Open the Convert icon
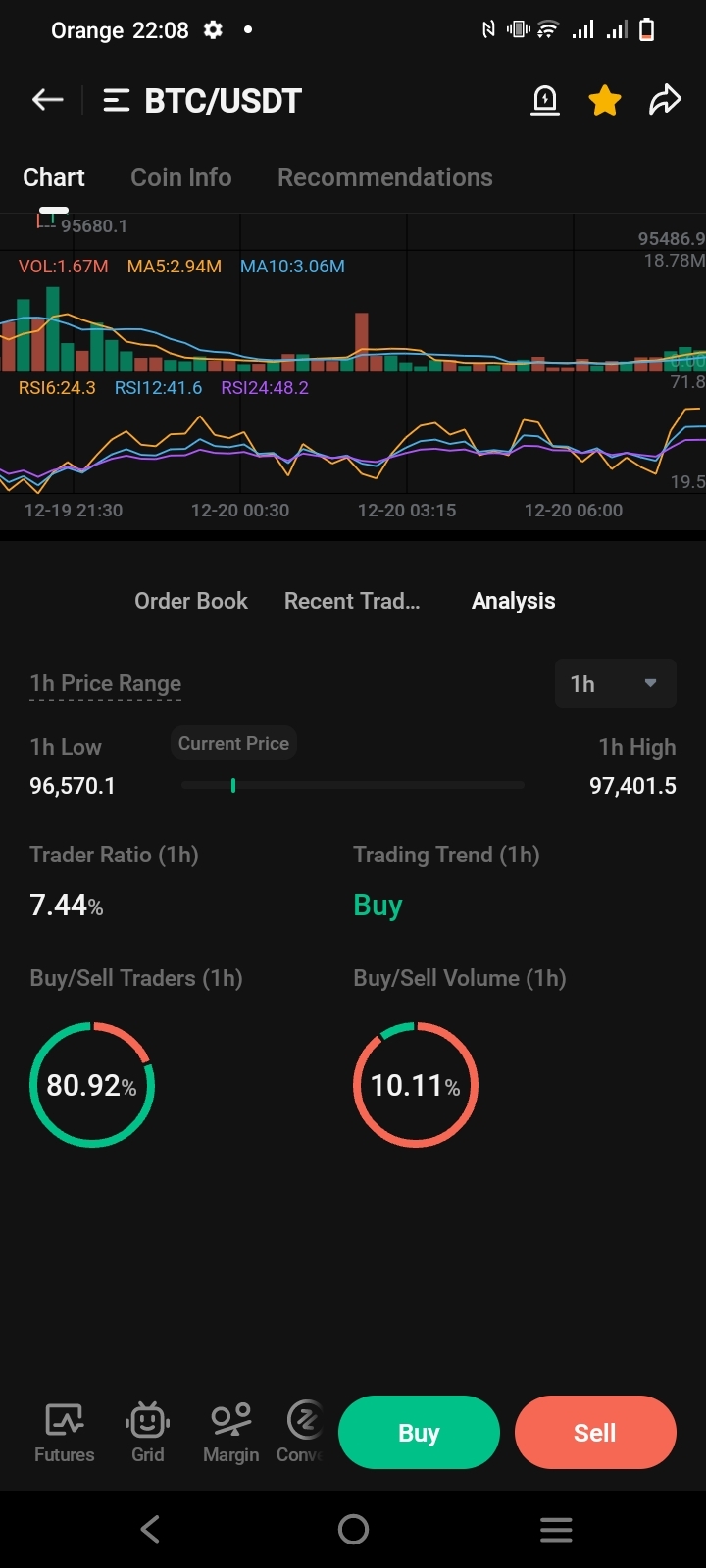 (x=301, y=1433)
